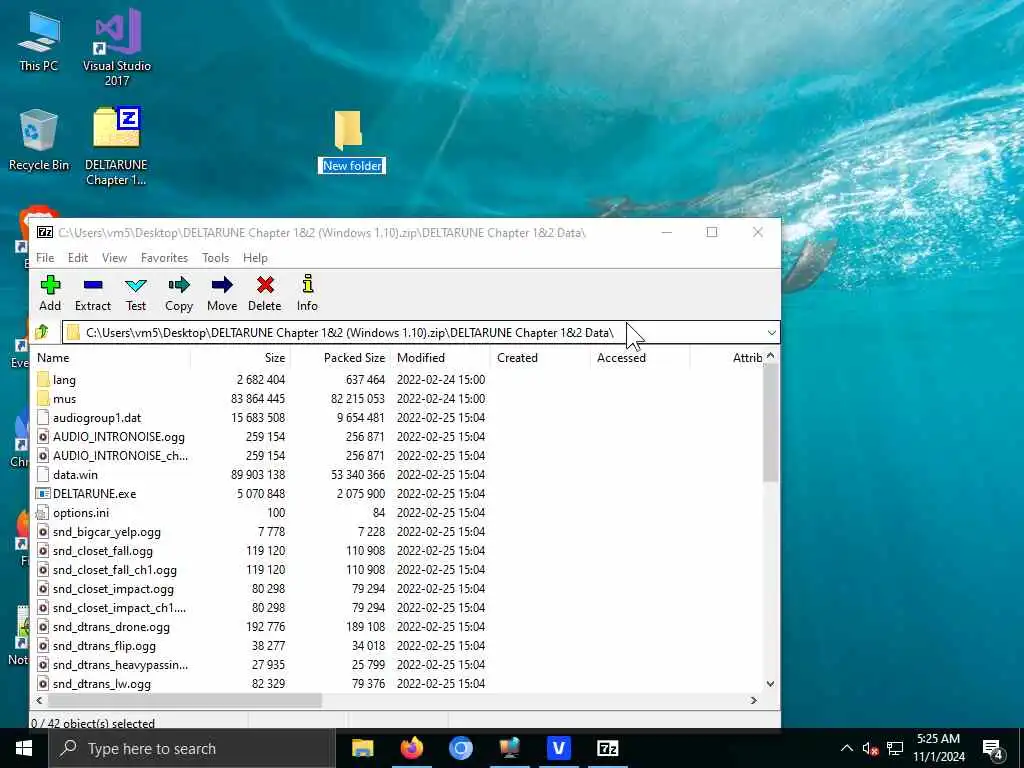Select audiogroup1.dat file
The height and width of the screenshot is (768, 1024).
click(97, 418)
